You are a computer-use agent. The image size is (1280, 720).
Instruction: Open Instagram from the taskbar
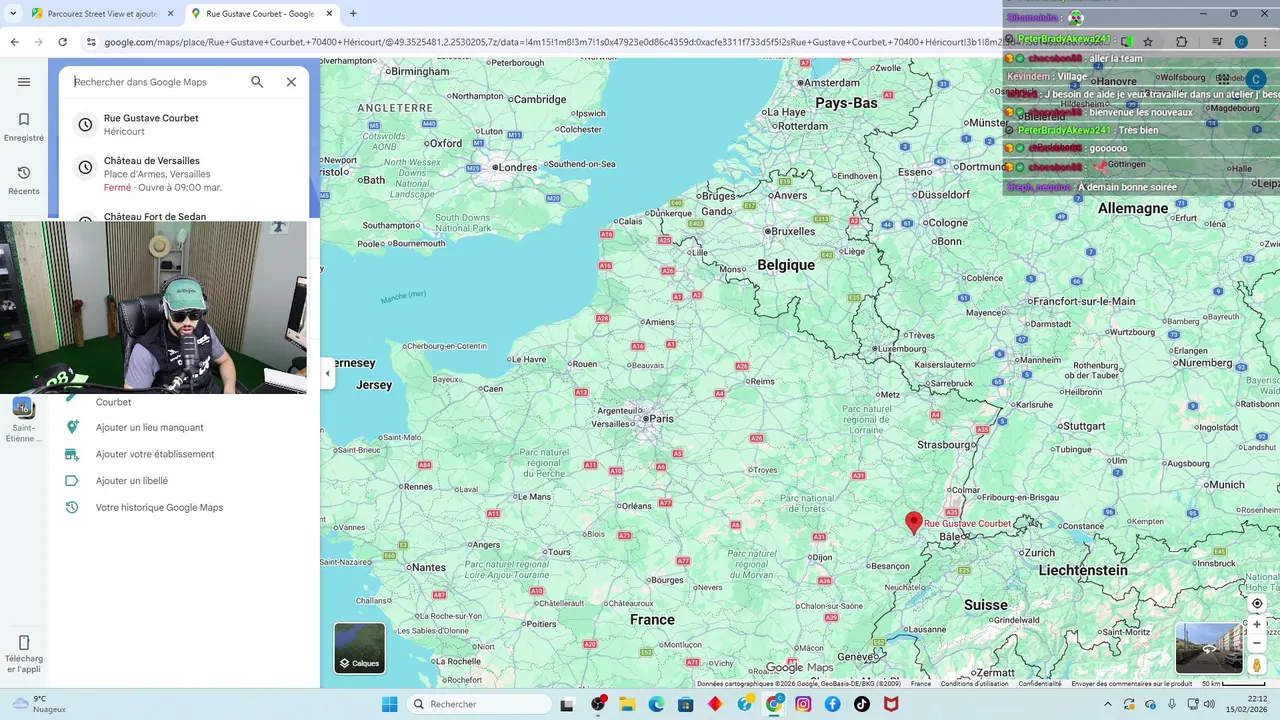(803, 704)
